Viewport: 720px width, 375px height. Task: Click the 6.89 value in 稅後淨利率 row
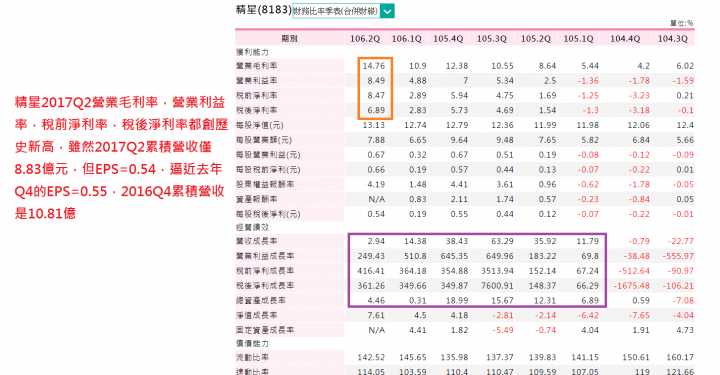[376, 110]
